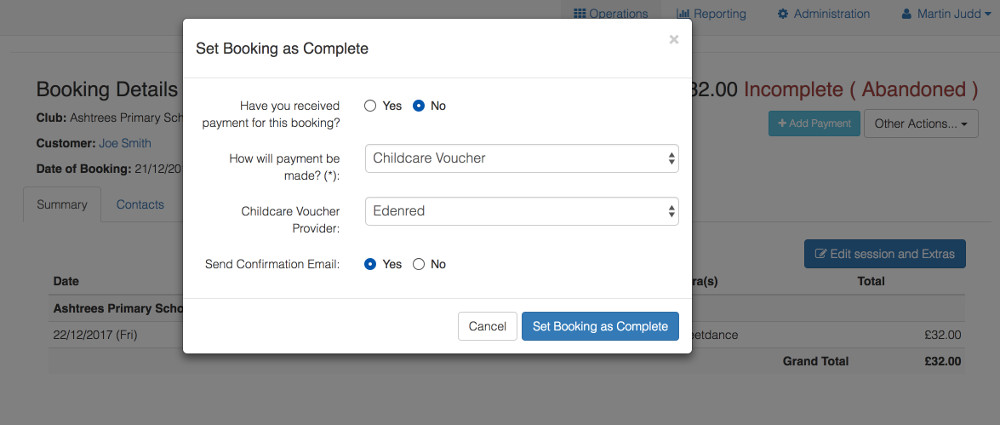Open the payment method dropdown showing Childcare Voucher
The image size is (1000, 425).
[522, 158]
